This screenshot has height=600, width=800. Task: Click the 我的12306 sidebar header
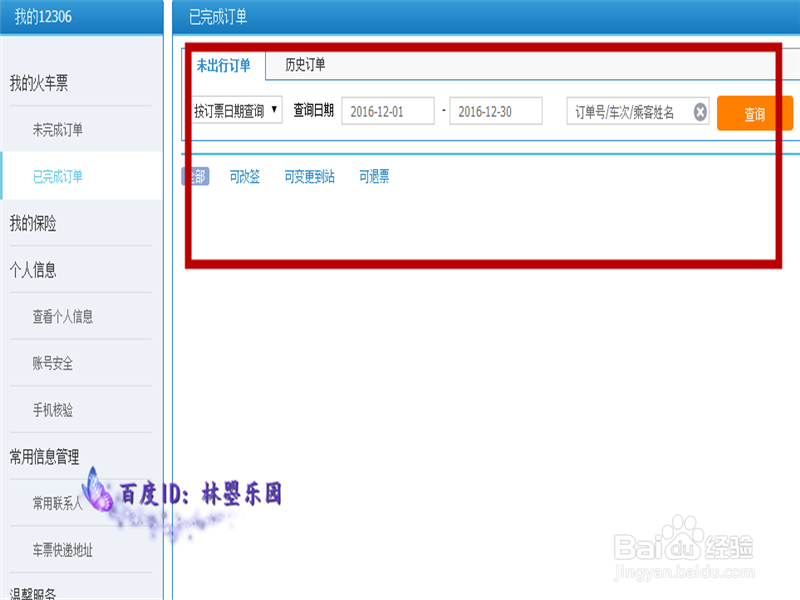click(x=43, y=17)
